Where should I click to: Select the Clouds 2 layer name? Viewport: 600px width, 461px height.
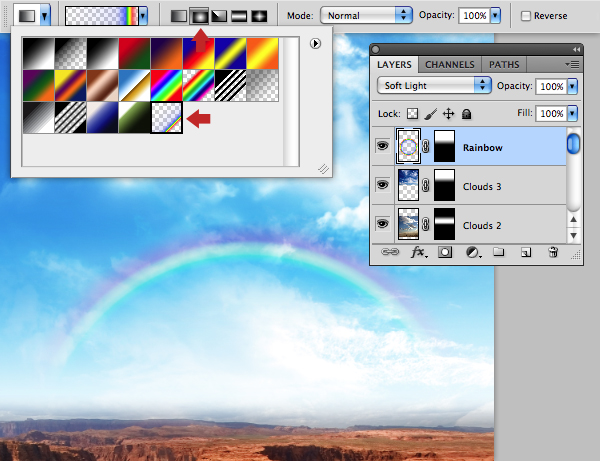point(482,226)
